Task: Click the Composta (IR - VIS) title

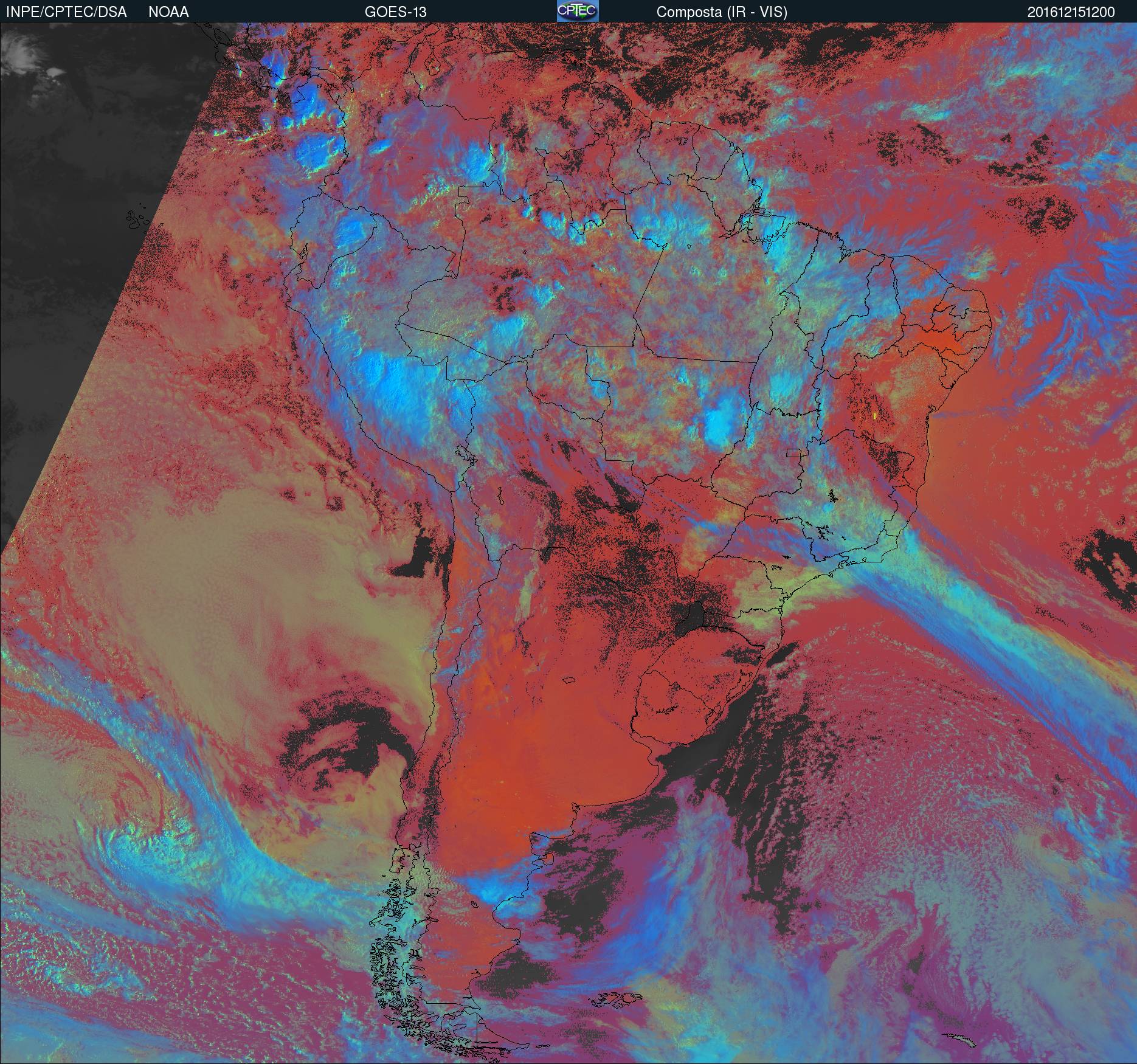Action: (722, 12)
